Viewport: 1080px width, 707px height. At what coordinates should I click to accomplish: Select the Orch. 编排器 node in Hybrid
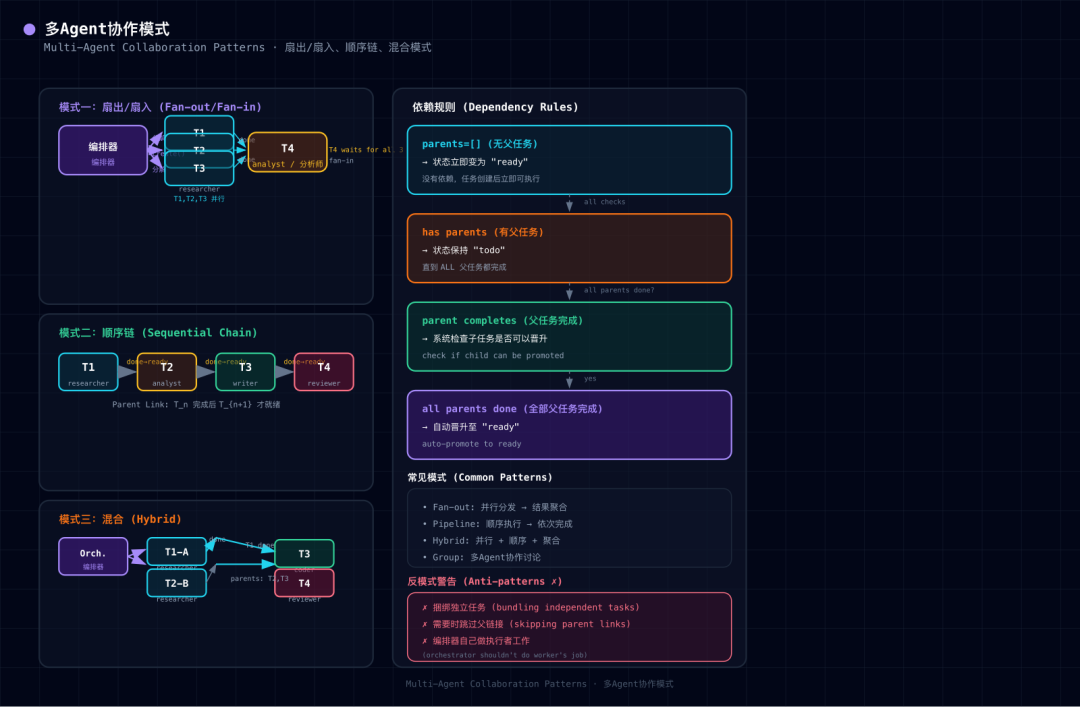93,556
